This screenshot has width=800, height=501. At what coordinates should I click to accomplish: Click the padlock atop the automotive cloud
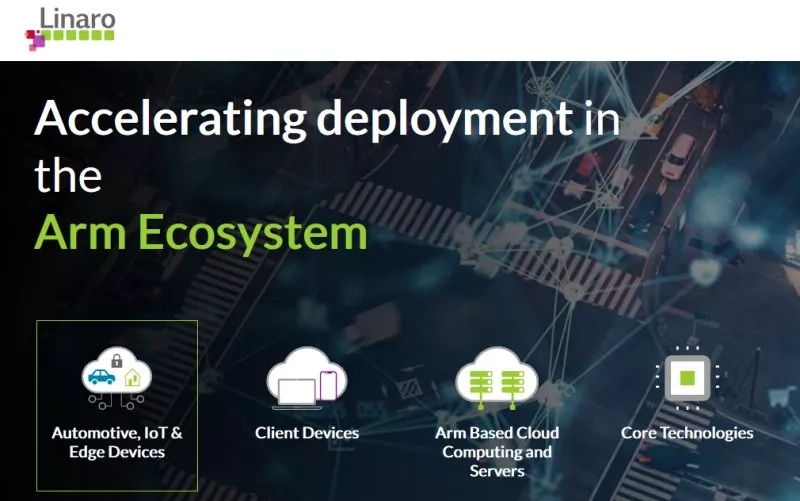117,360
